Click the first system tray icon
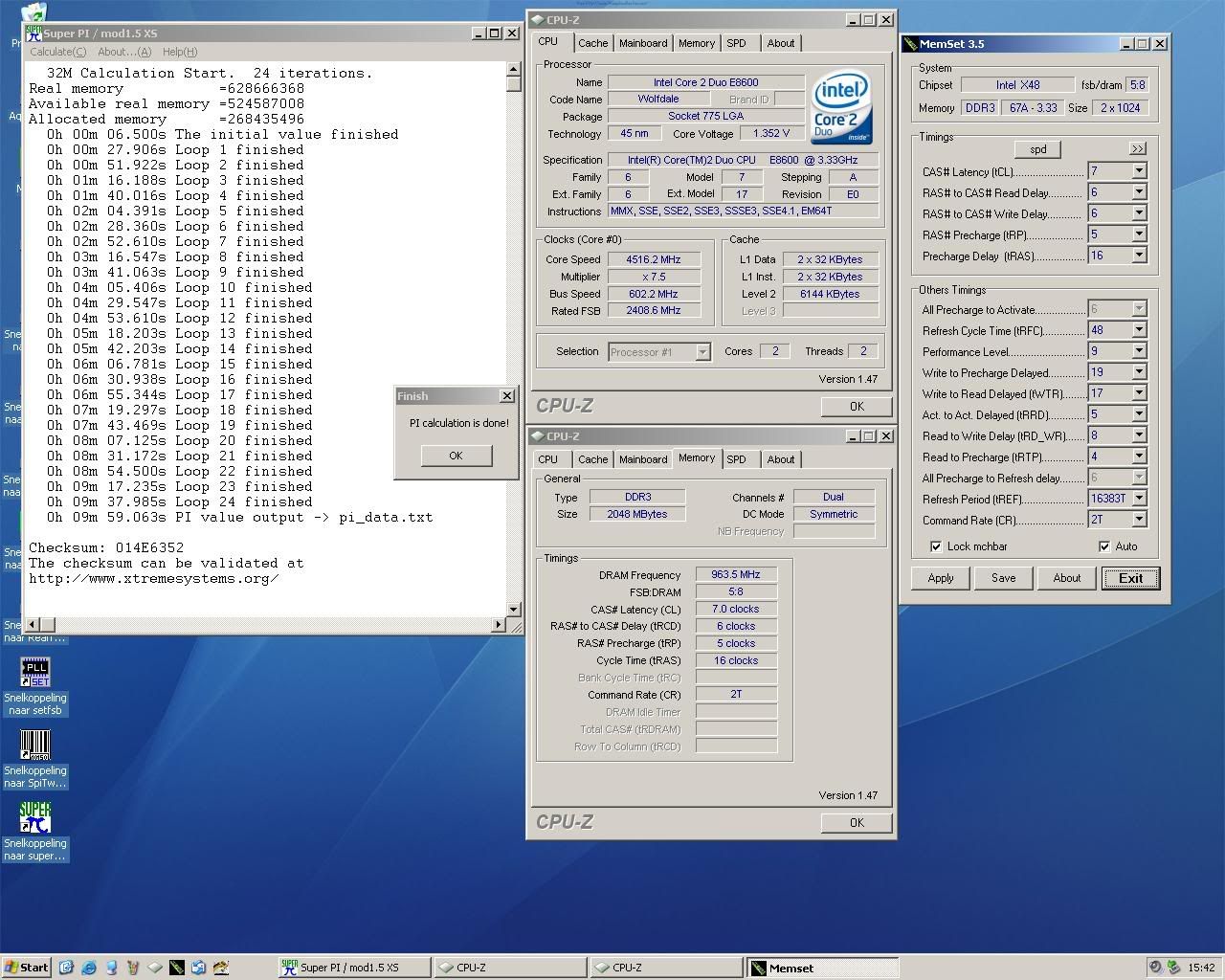This screenshot has height=980, width=1225. pos(1156,968)
